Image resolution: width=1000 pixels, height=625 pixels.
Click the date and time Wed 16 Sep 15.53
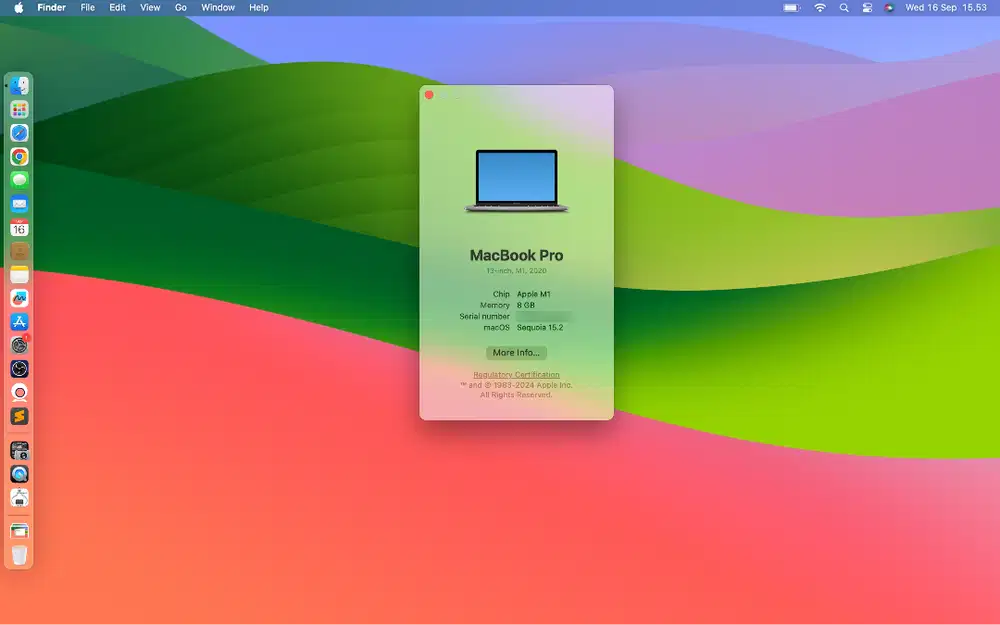pyautogui.click(x=946, y=8)
